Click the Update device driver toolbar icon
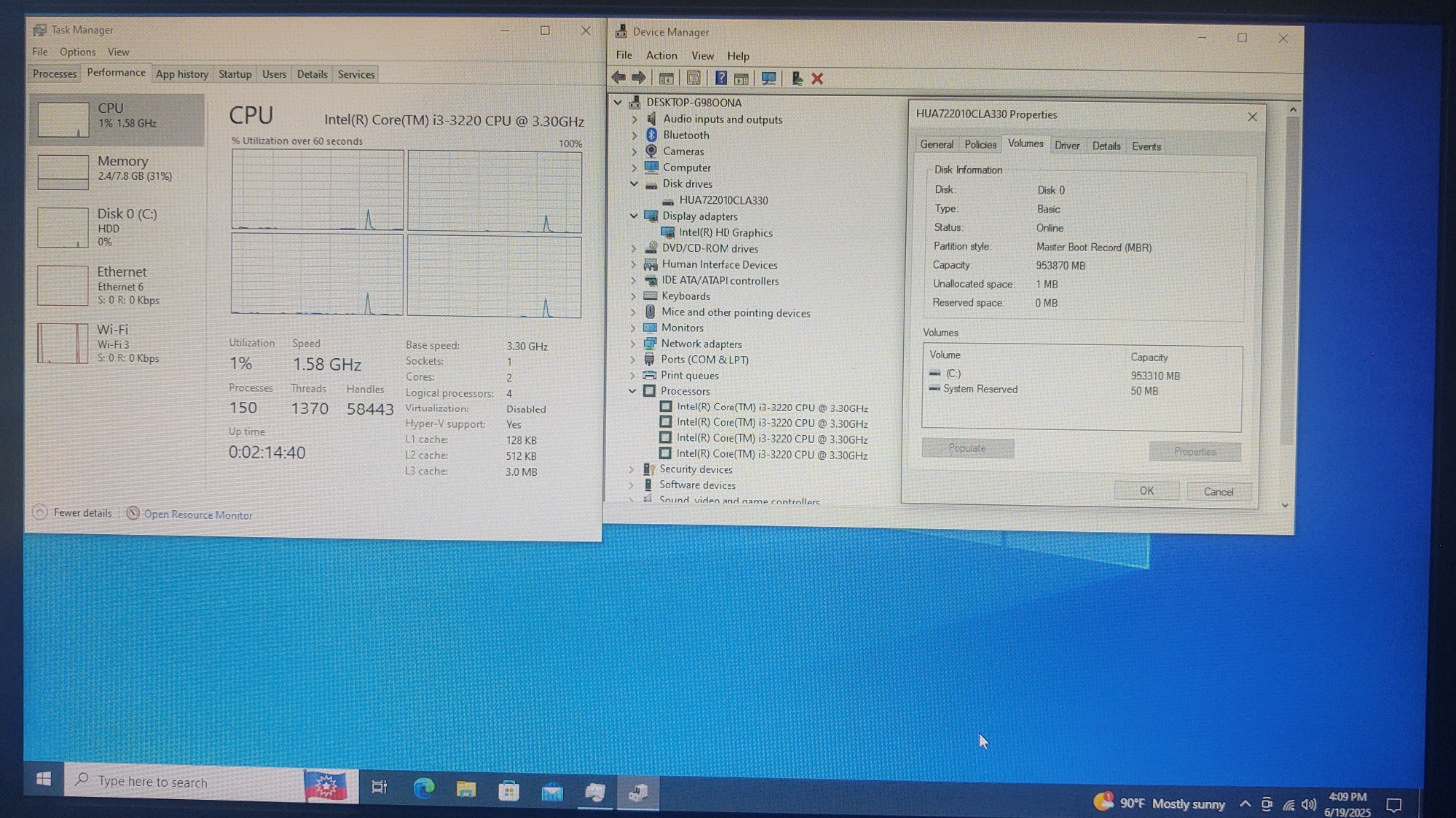Screen dimensions: 1456x818 coord(796,78)
